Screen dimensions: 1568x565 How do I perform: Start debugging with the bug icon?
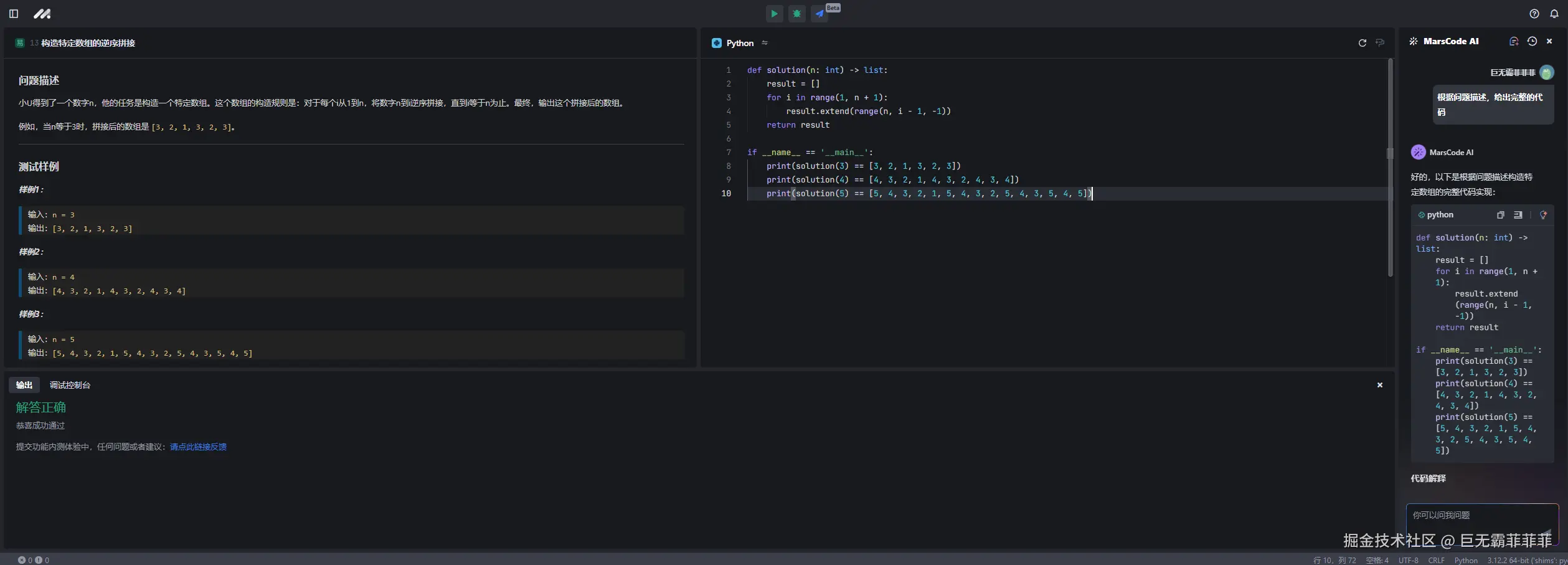(x=797, y=14)
